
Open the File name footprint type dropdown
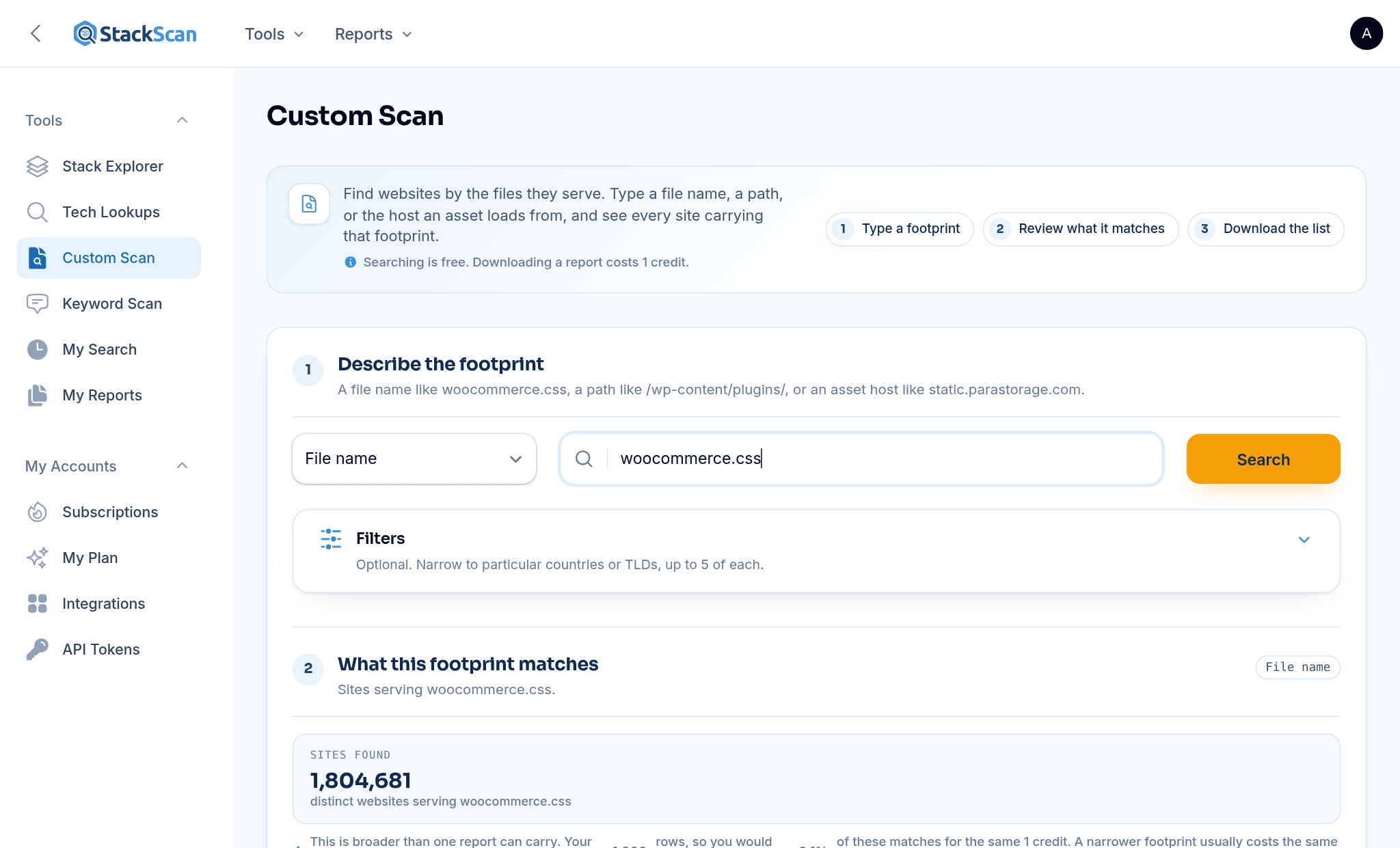pyautogui.click(x=414, y=459)
